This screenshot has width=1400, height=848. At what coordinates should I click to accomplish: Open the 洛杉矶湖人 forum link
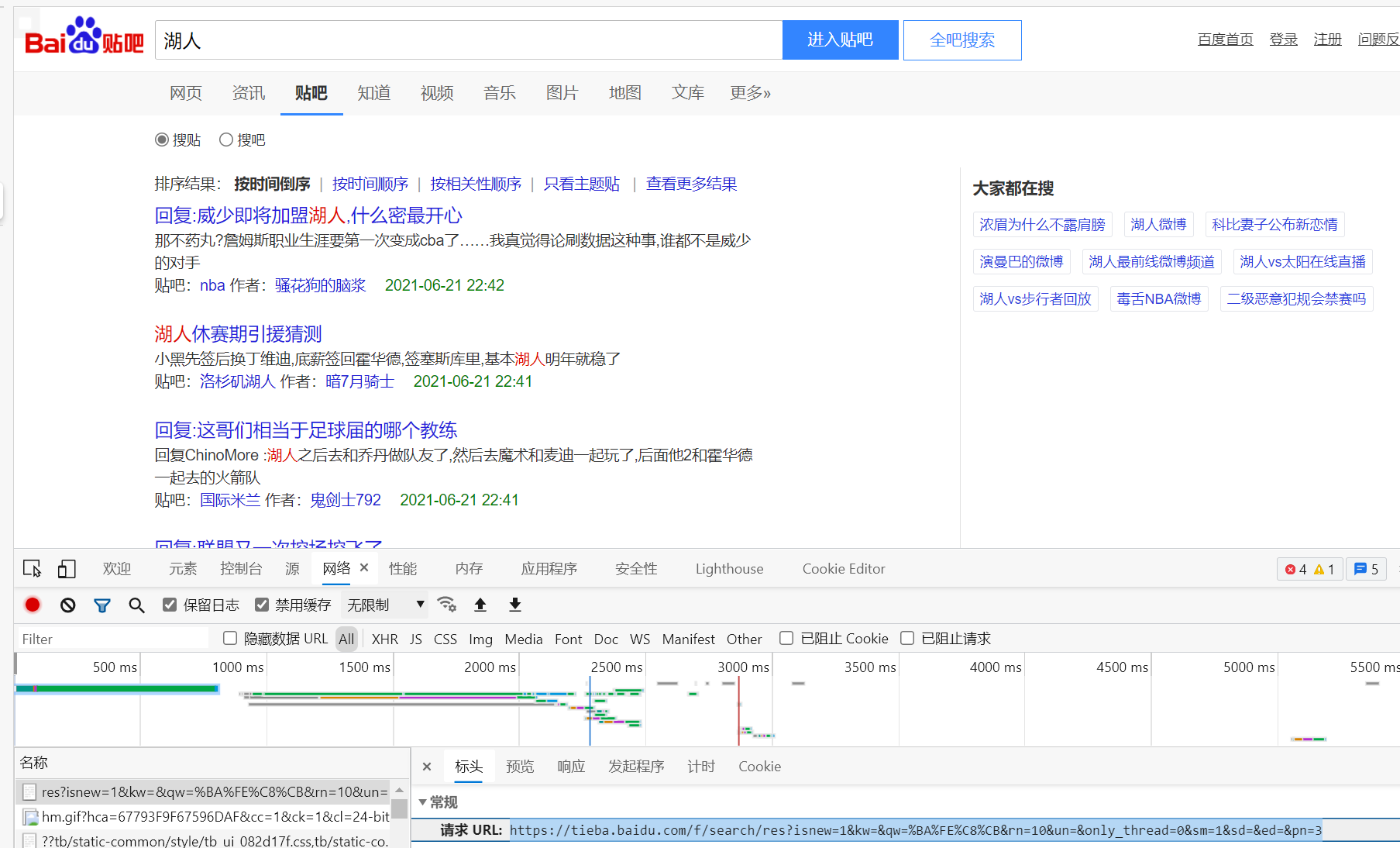point(238,381)
